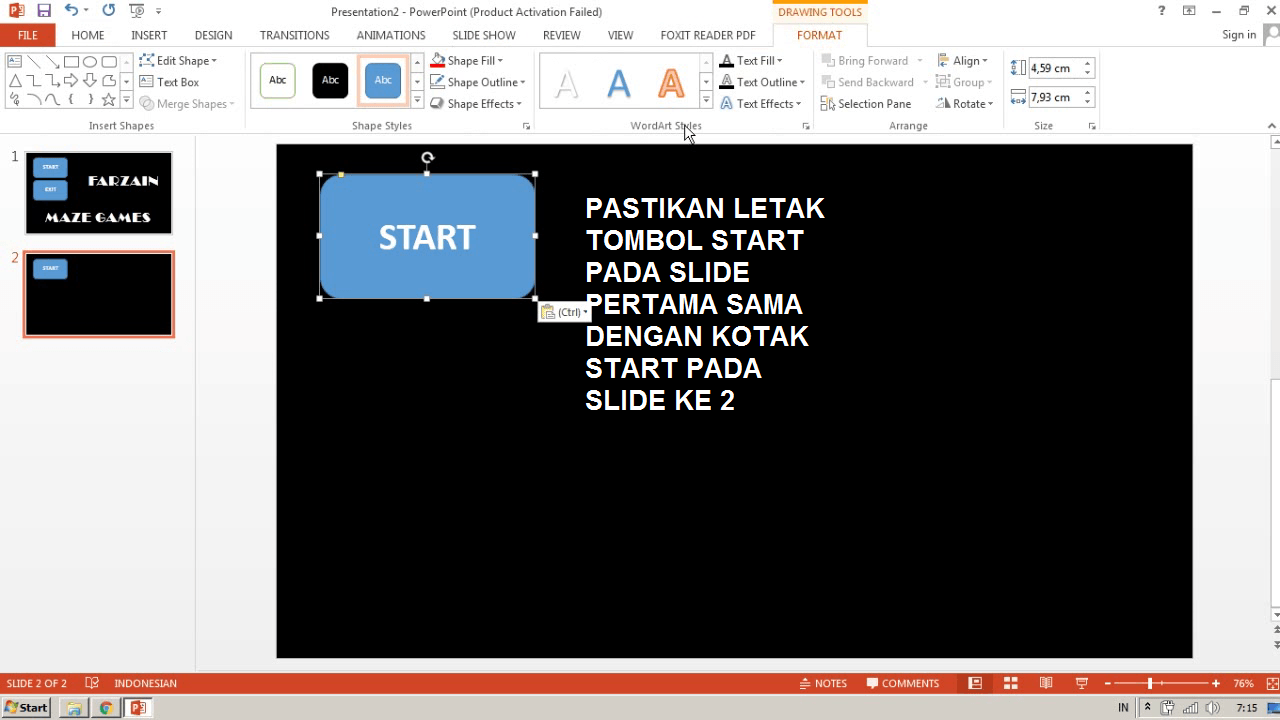
Task: Select slide 1 thumbnail with FARZAIN text
Action: [98, 192]
